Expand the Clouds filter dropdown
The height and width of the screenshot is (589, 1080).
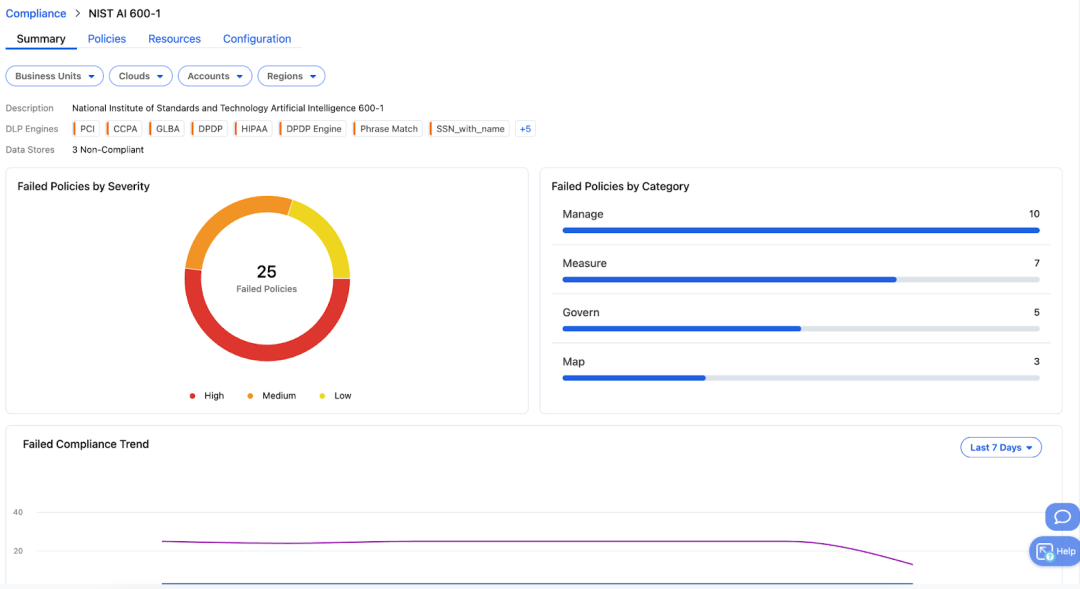pos(141,76)
